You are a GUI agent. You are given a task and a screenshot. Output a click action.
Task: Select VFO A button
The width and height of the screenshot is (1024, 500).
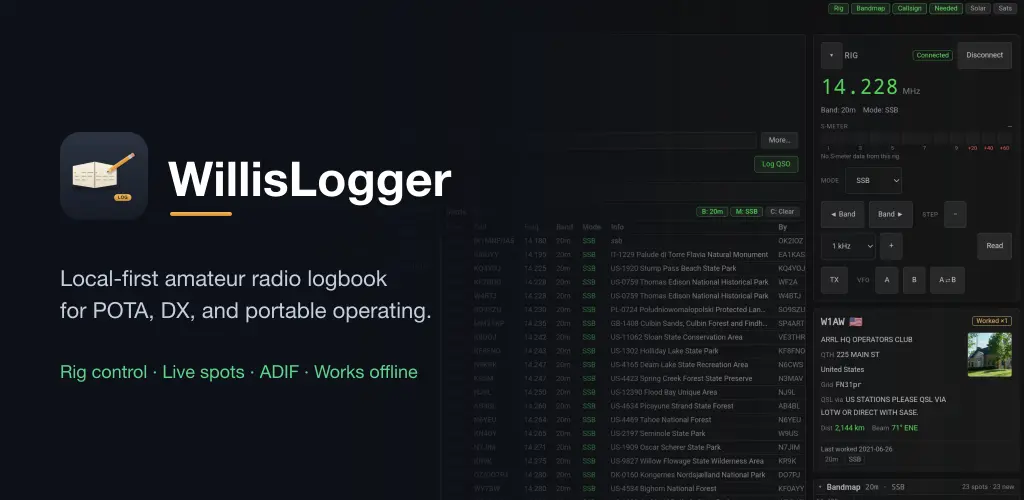(x=886, y=280)
